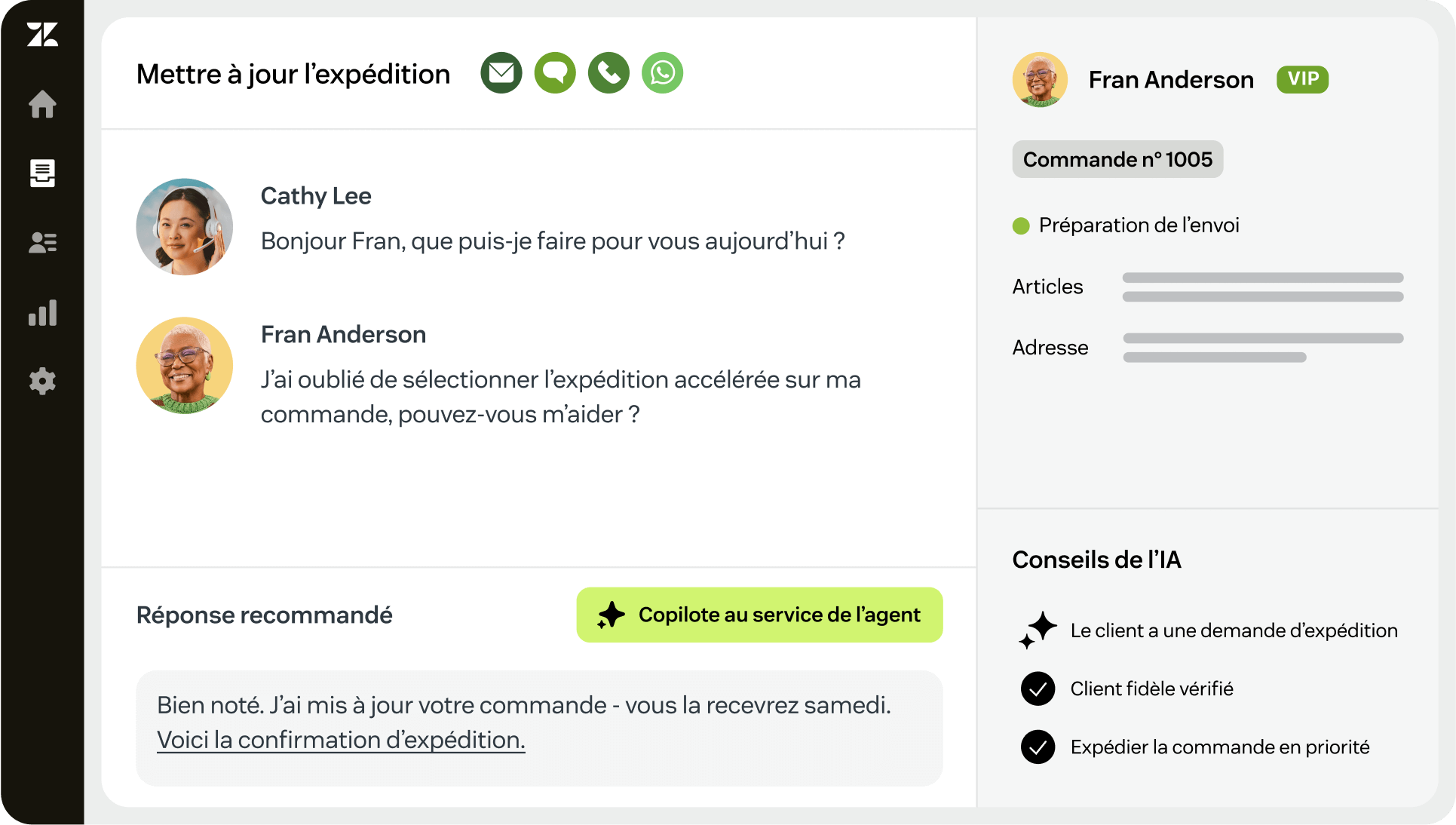
Task: Click the green VIP badge
Action: [x=1302, y=79]
